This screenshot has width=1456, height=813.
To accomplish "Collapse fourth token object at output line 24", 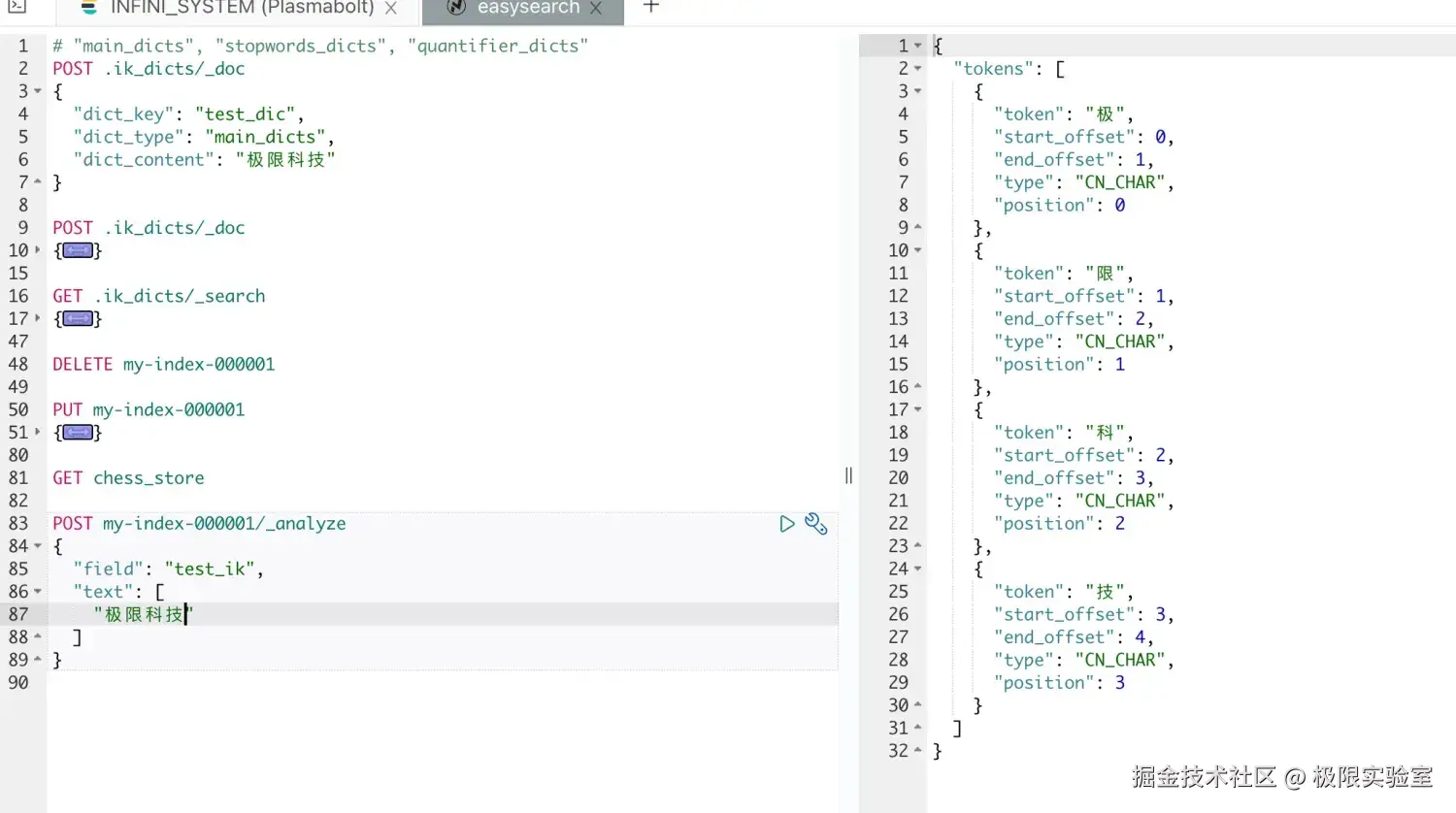I will pos(918,569).
